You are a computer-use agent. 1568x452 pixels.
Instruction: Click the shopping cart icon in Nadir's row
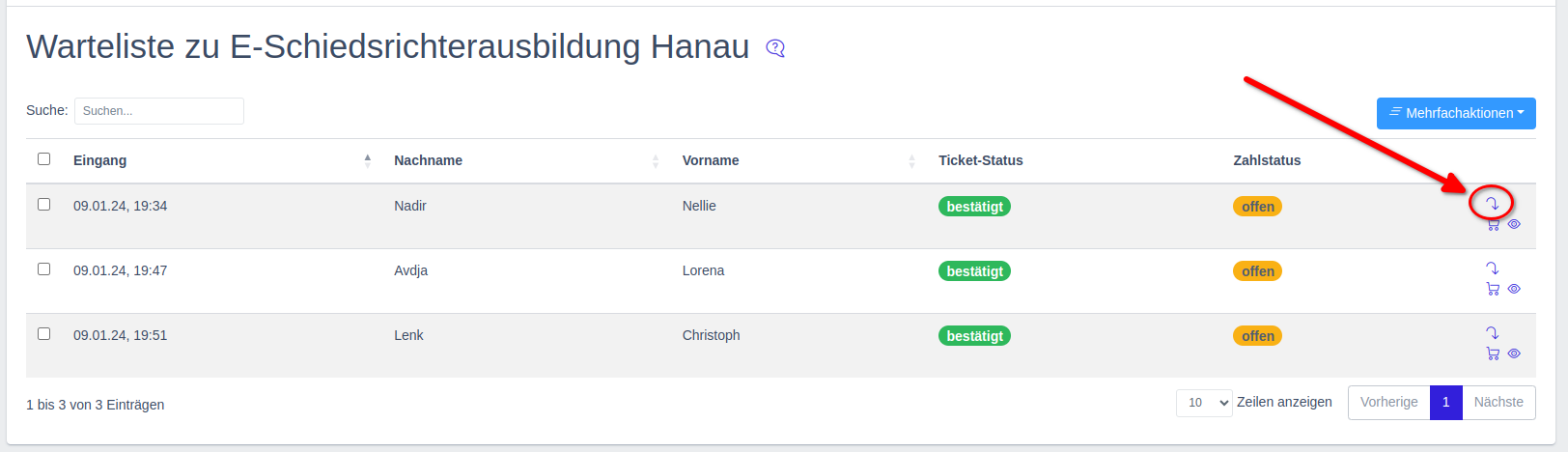1493,224
